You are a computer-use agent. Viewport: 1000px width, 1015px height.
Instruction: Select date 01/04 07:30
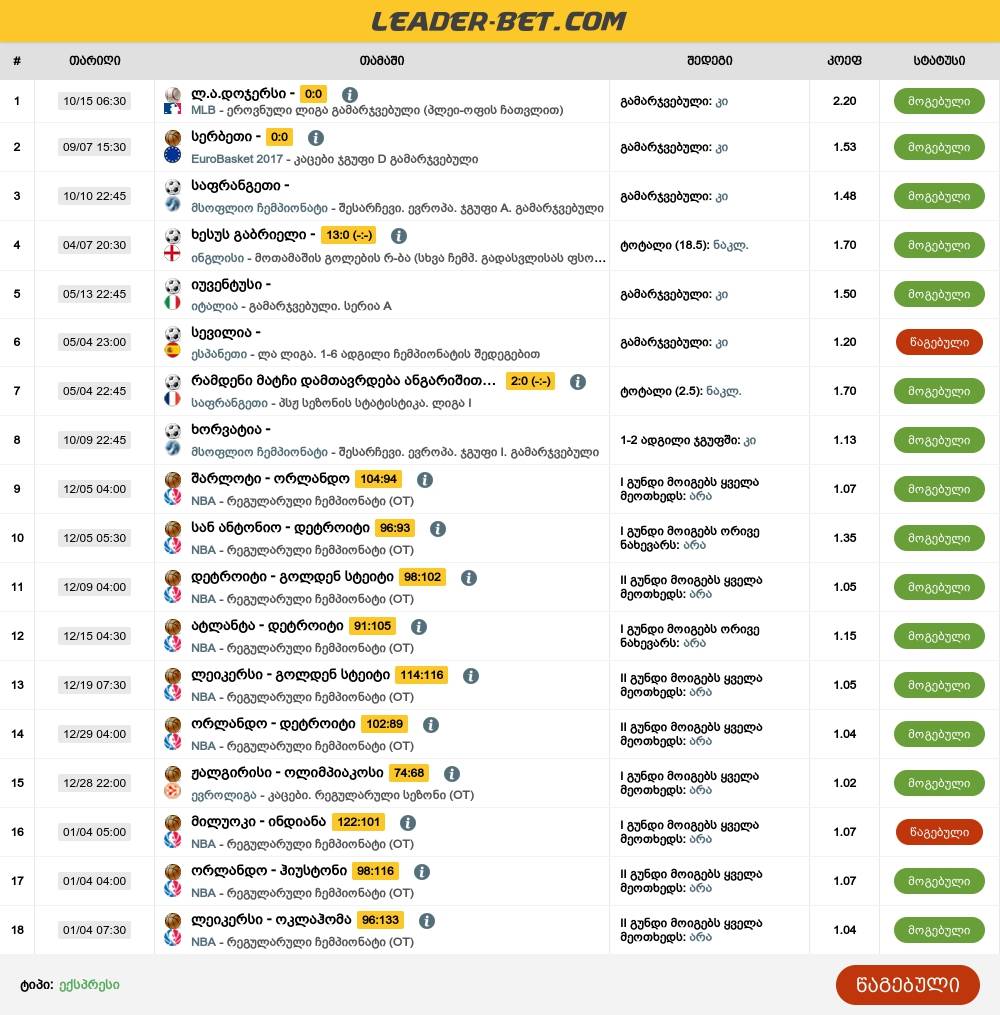click(x=94, y=930)
